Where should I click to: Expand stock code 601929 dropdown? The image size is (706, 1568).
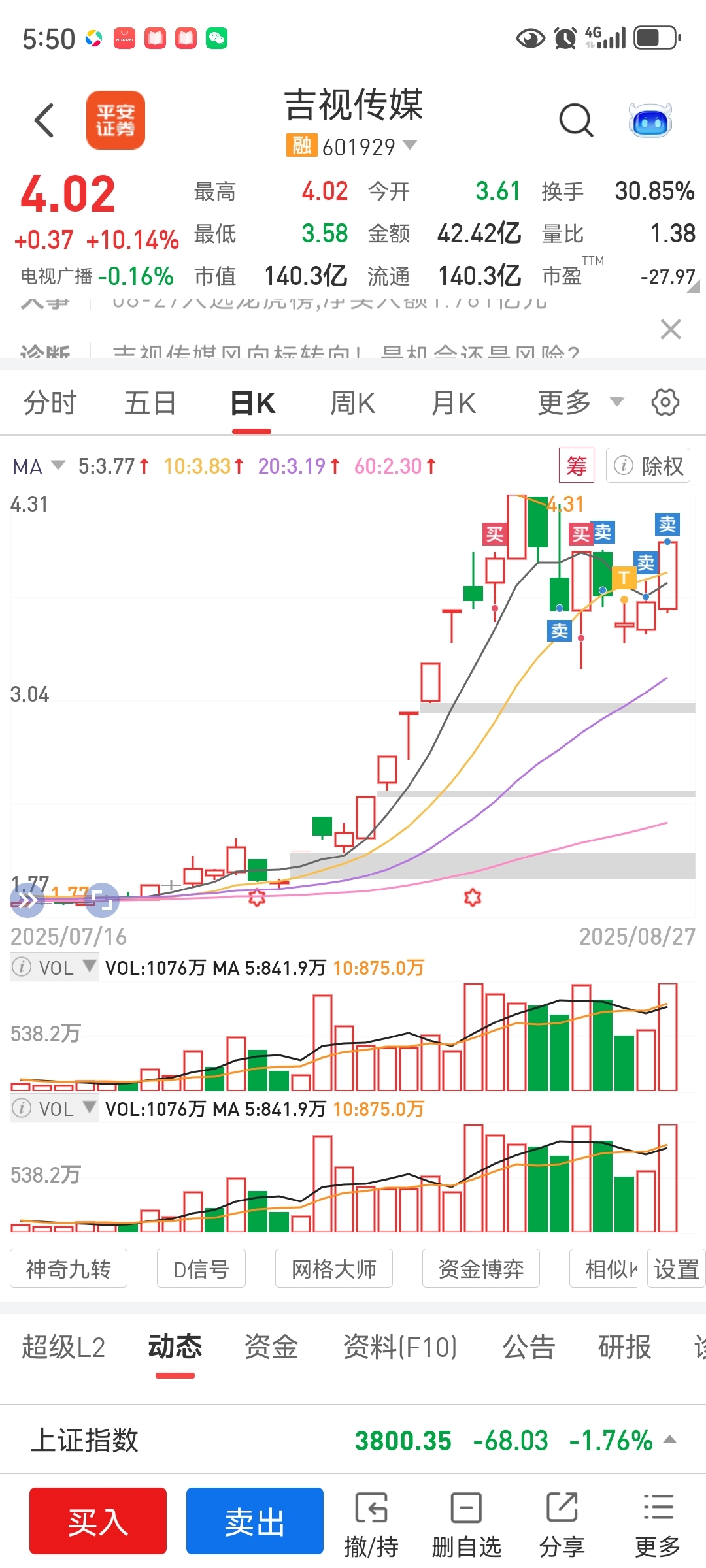tap(410, 144)
